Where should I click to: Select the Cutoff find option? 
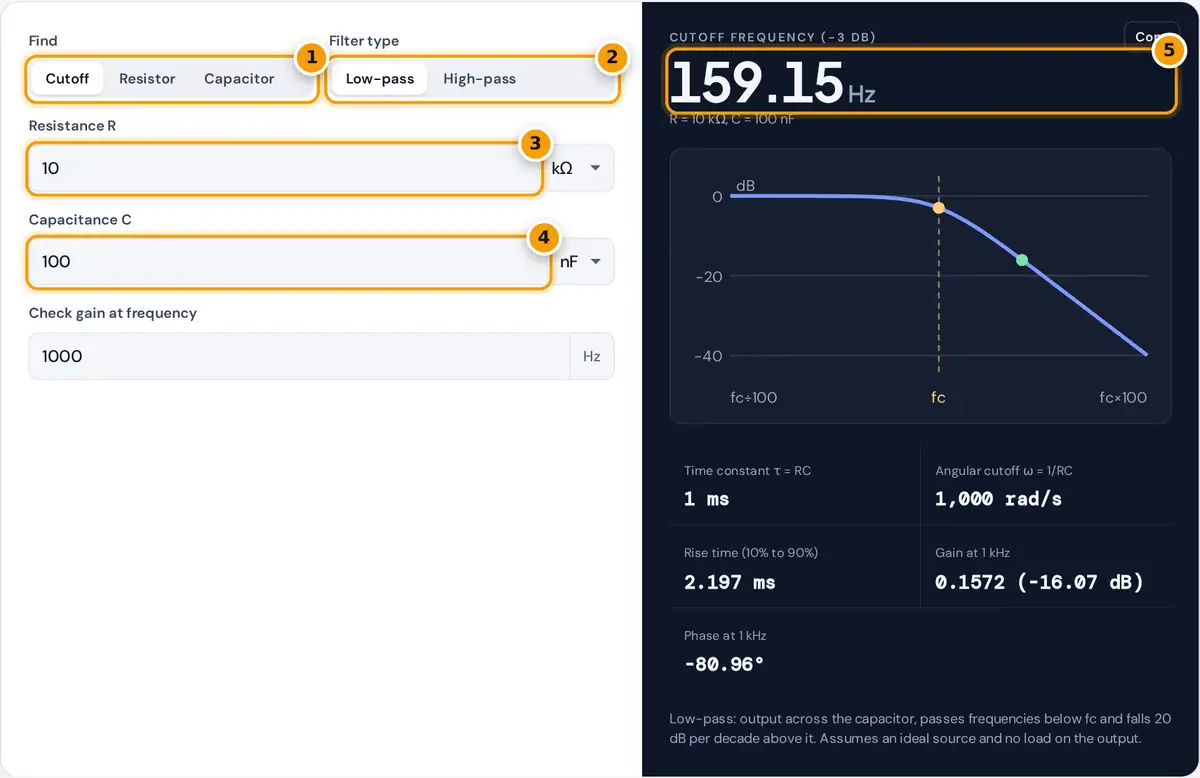(67, 78)
